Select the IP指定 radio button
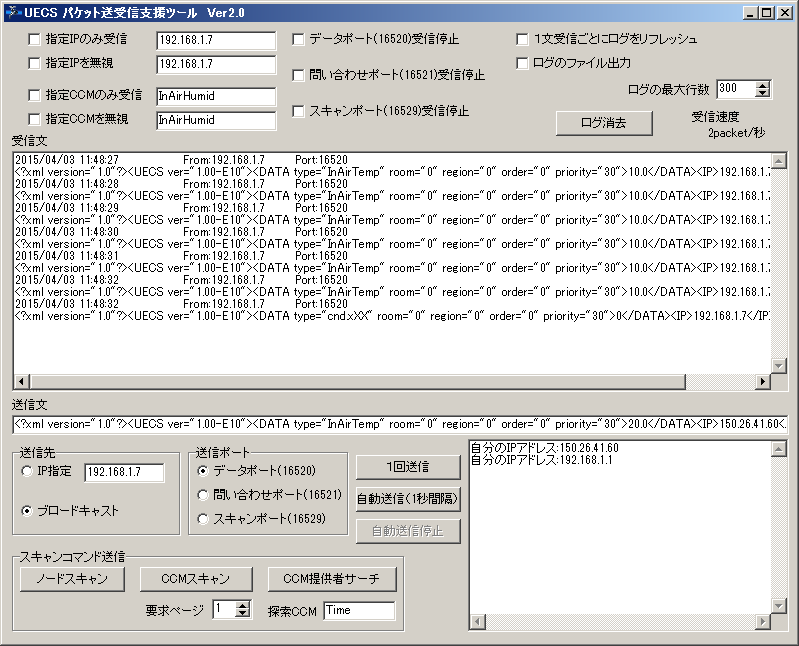799x646 pixels. click(27, 472)
